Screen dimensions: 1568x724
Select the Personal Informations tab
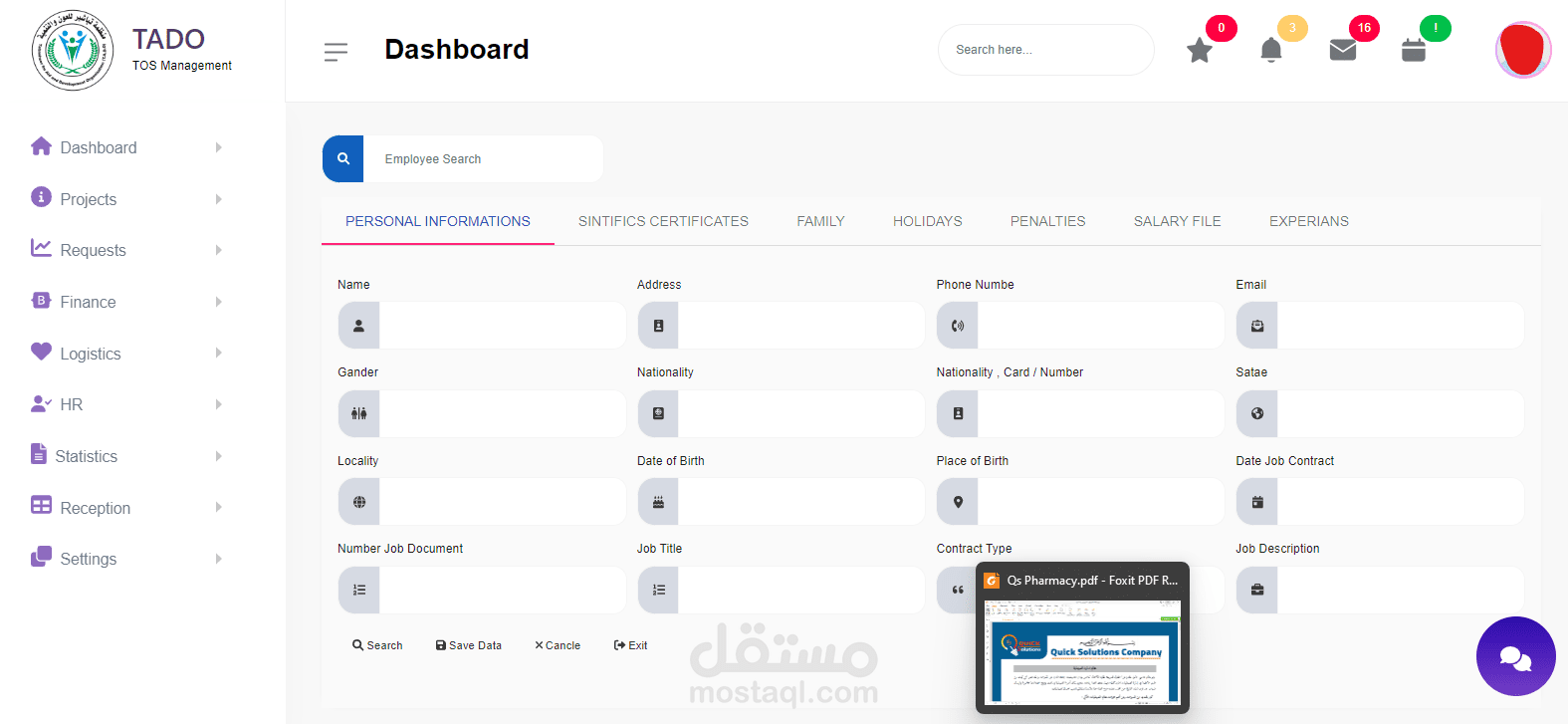tap(438, 221)
